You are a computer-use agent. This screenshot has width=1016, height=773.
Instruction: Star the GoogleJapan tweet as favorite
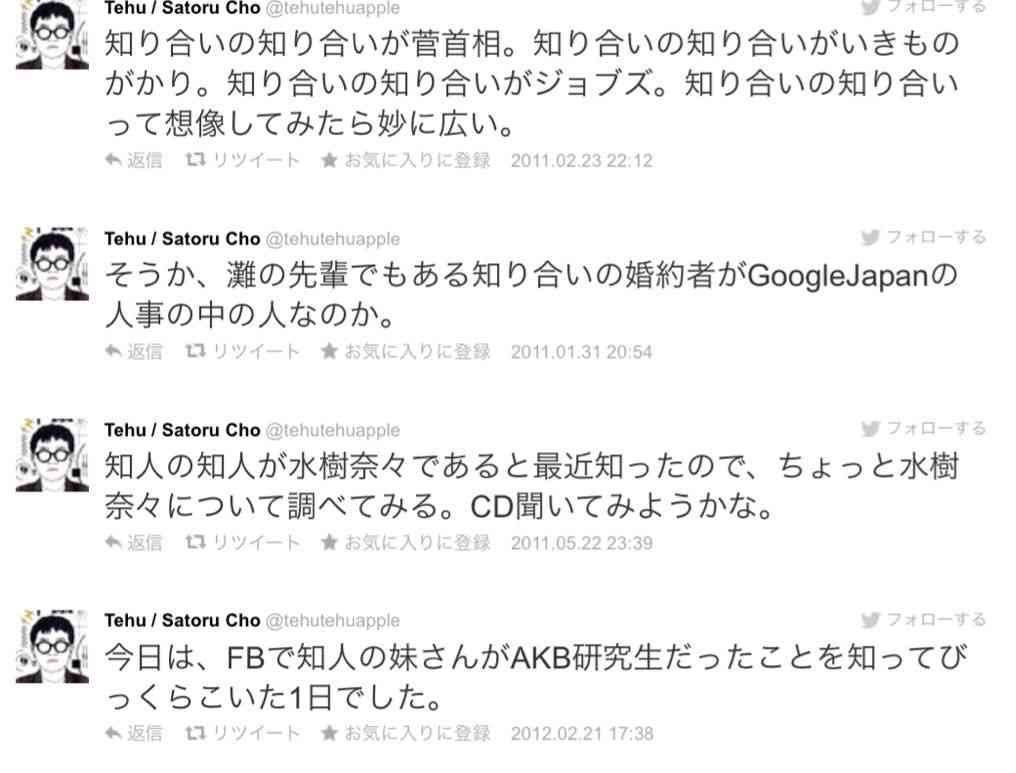[x=406, y=351]
